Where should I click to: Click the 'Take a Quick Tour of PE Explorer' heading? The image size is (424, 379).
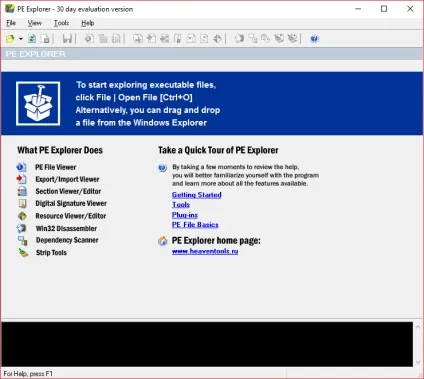(218, 150)
